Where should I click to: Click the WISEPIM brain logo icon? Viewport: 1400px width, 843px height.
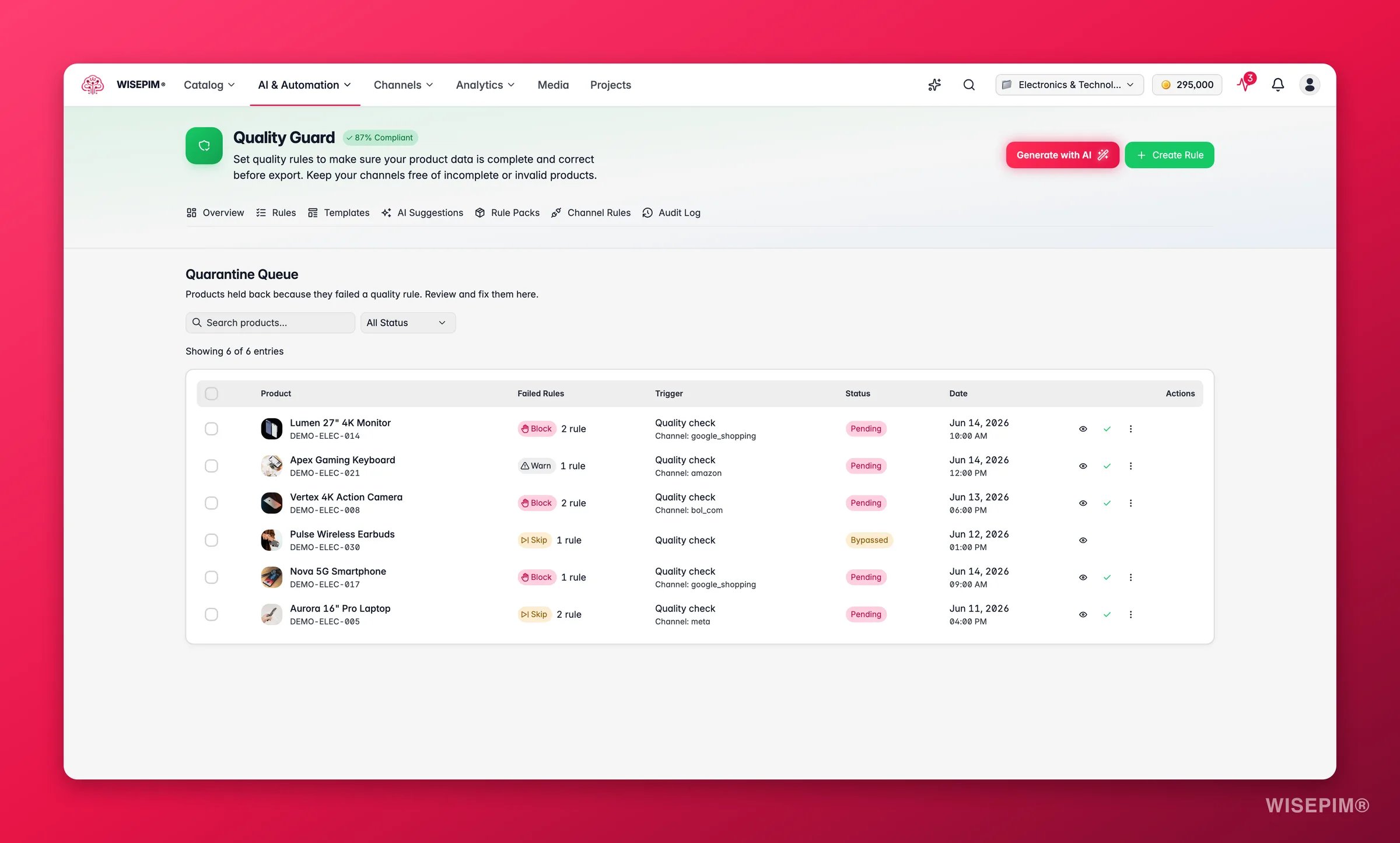click(x=93, y=85)
